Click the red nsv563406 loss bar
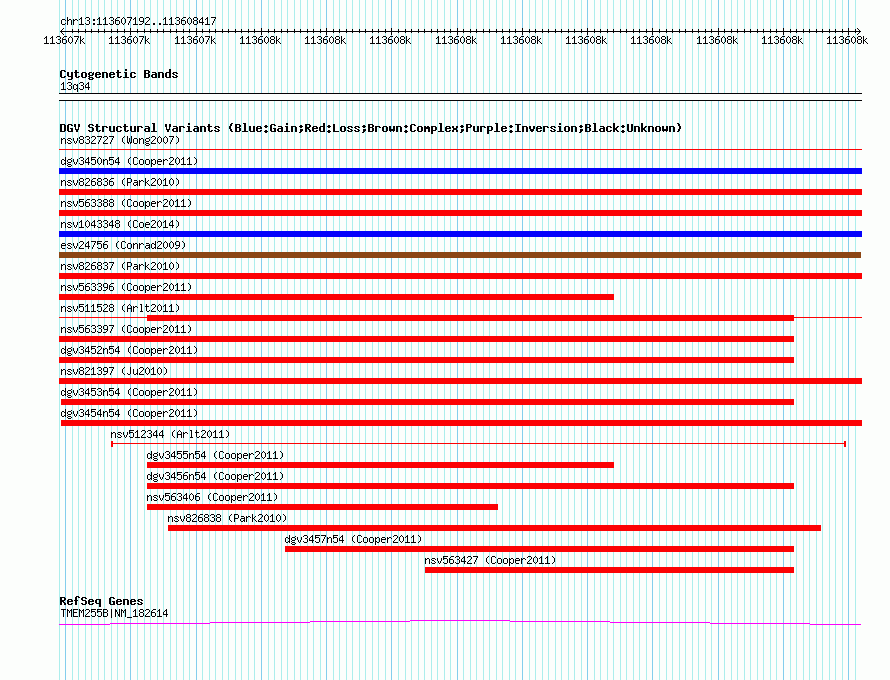The height and width of the screenshot is (680, 890). [x=322, y=507]
